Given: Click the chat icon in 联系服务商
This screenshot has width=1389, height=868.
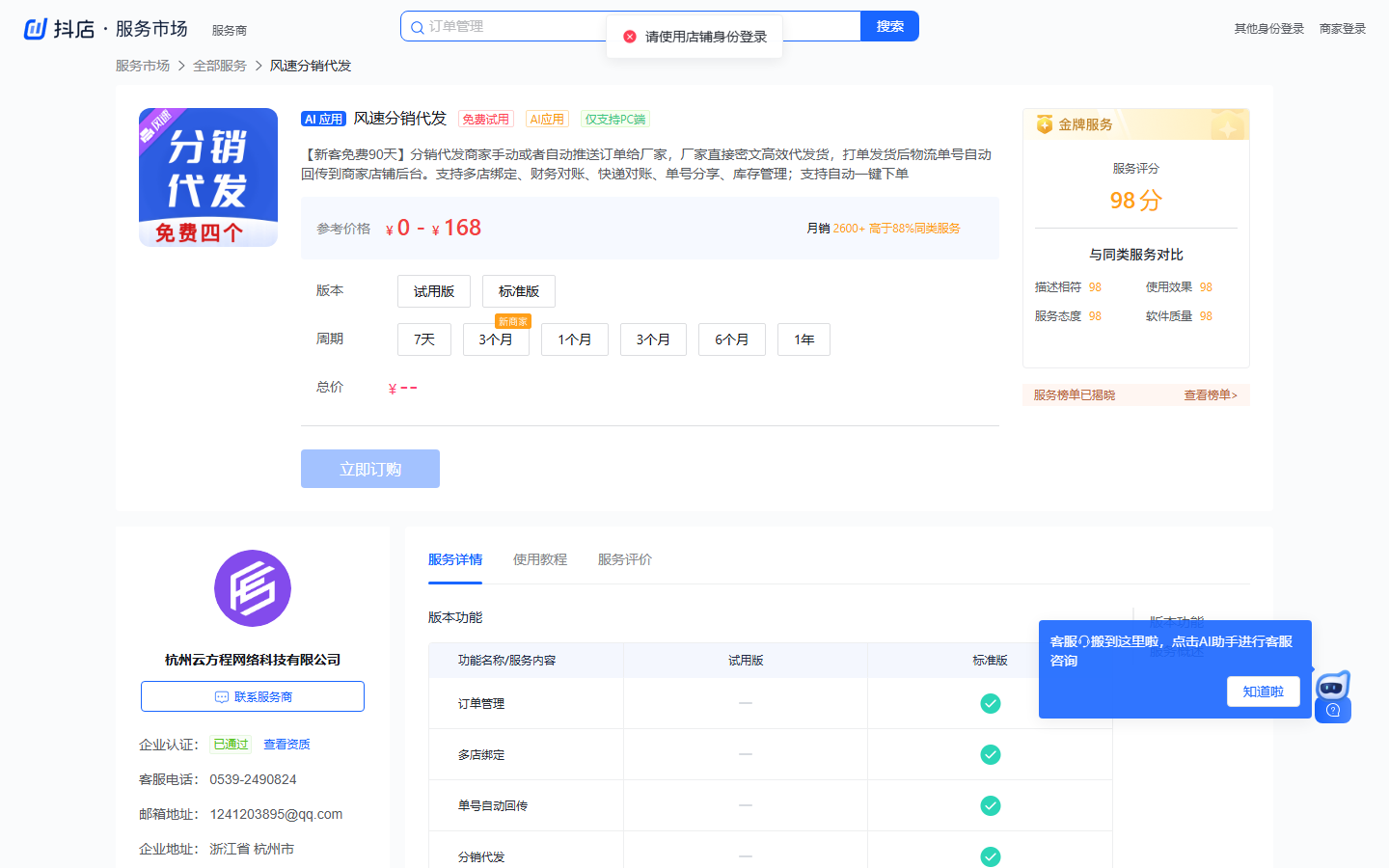Looking at the screenshot, I should (222, 696).
